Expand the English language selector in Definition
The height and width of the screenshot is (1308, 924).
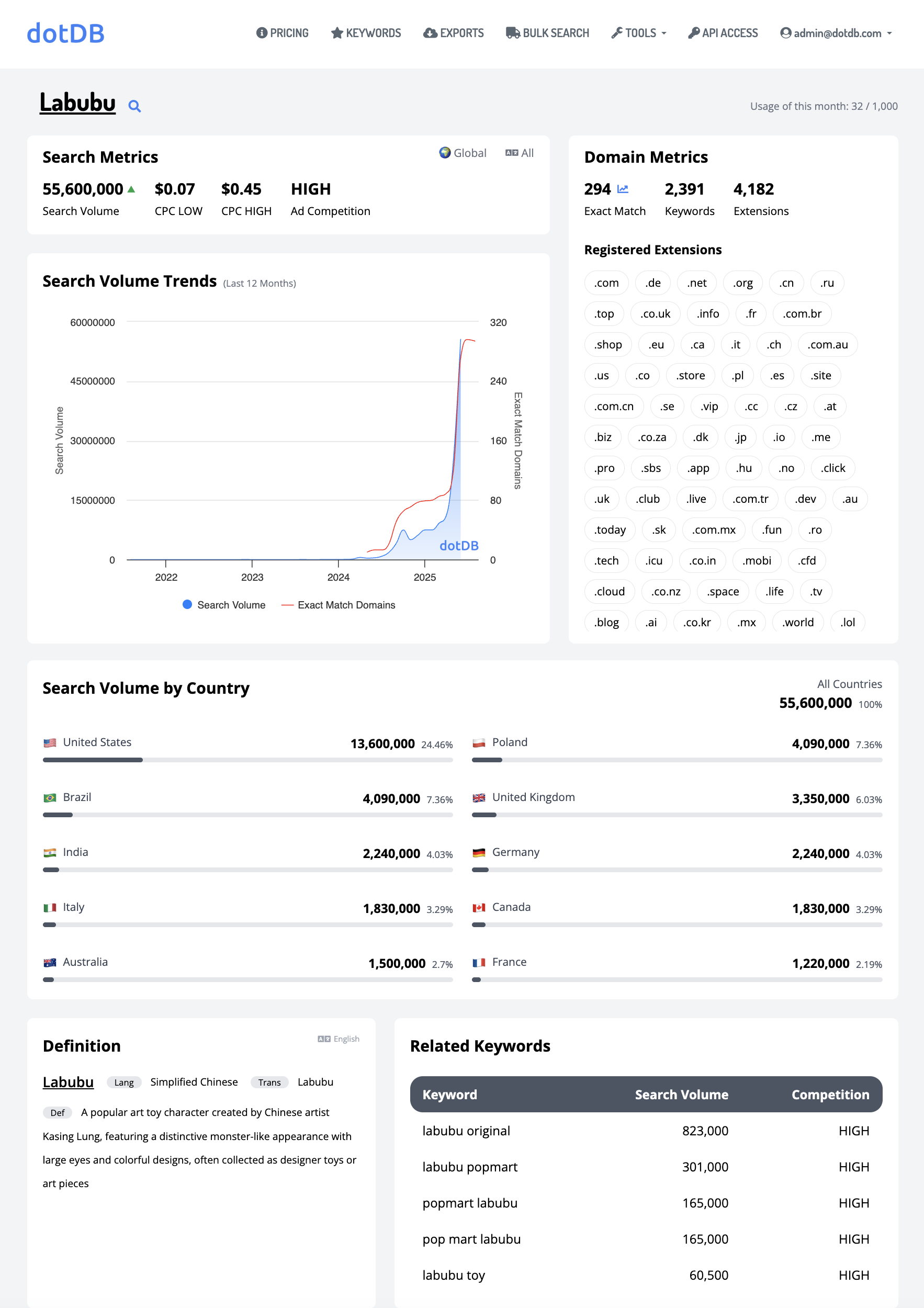pos(339,1039)
